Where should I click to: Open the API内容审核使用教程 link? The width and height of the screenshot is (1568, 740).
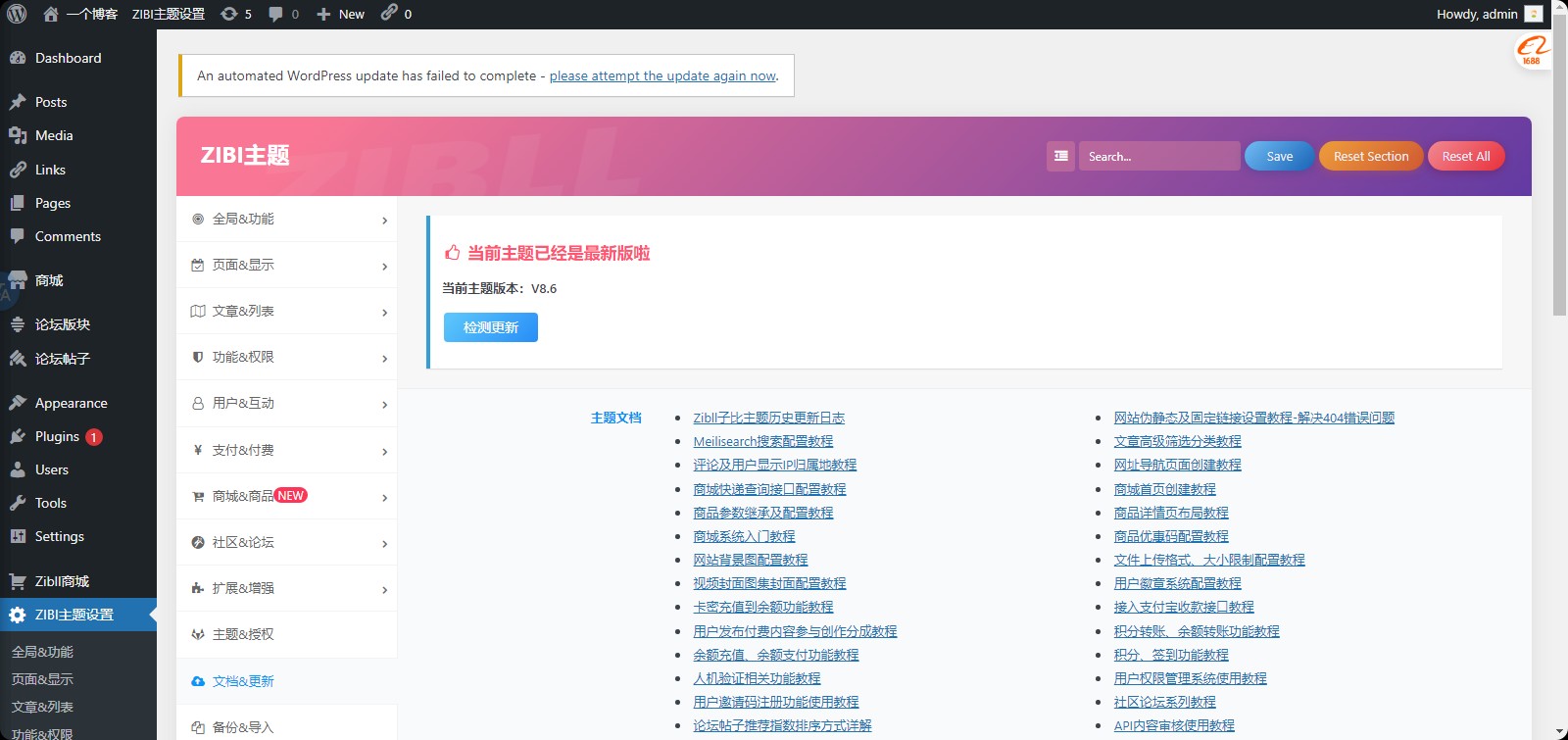tap(1174, 725)
